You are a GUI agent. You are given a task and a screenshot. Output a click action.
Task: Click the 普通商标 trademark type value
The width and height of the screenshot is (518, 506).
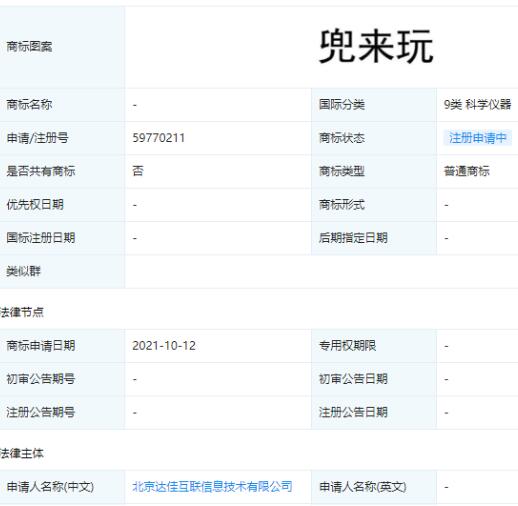click(467, 171)
